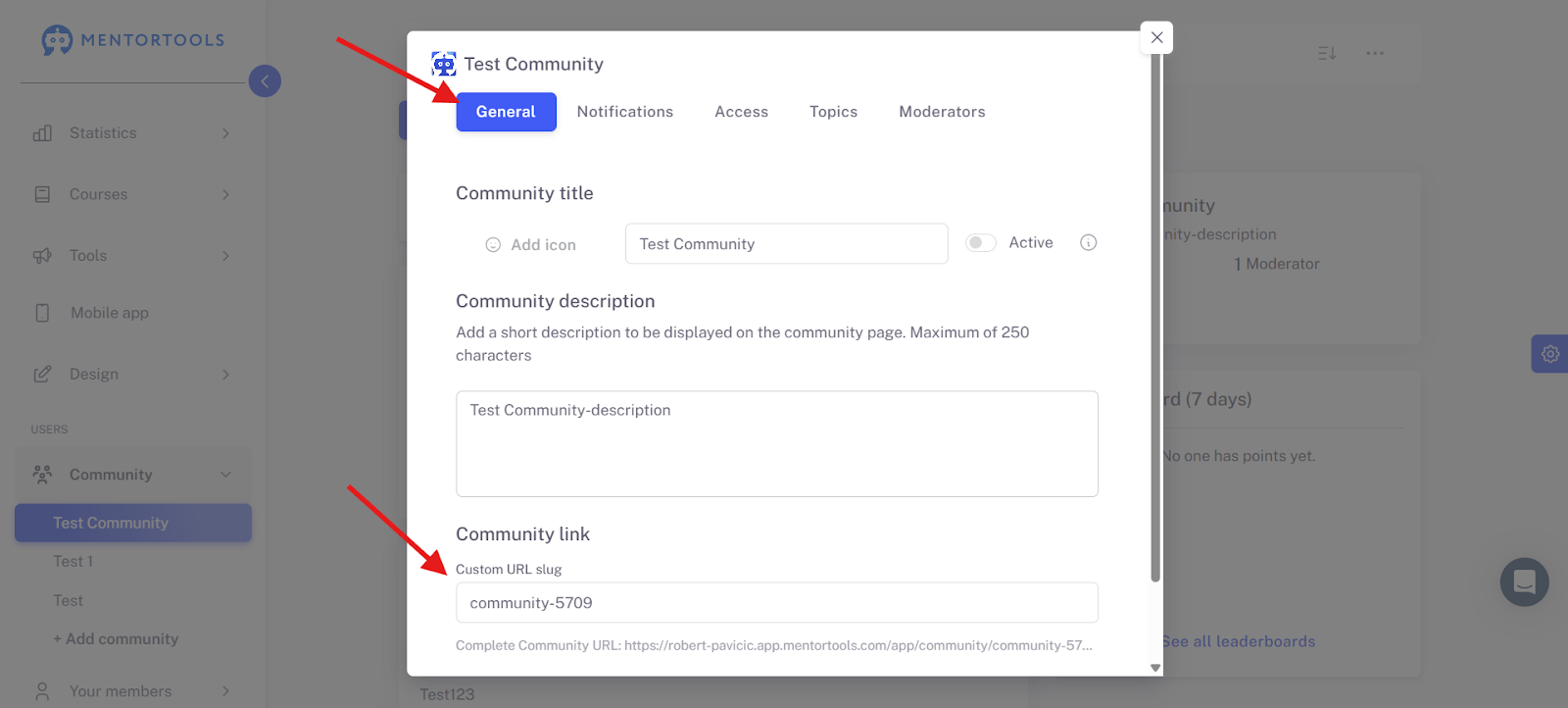Click + Add community link
The width and height of the screenshot is (1568, 708).
116,639
